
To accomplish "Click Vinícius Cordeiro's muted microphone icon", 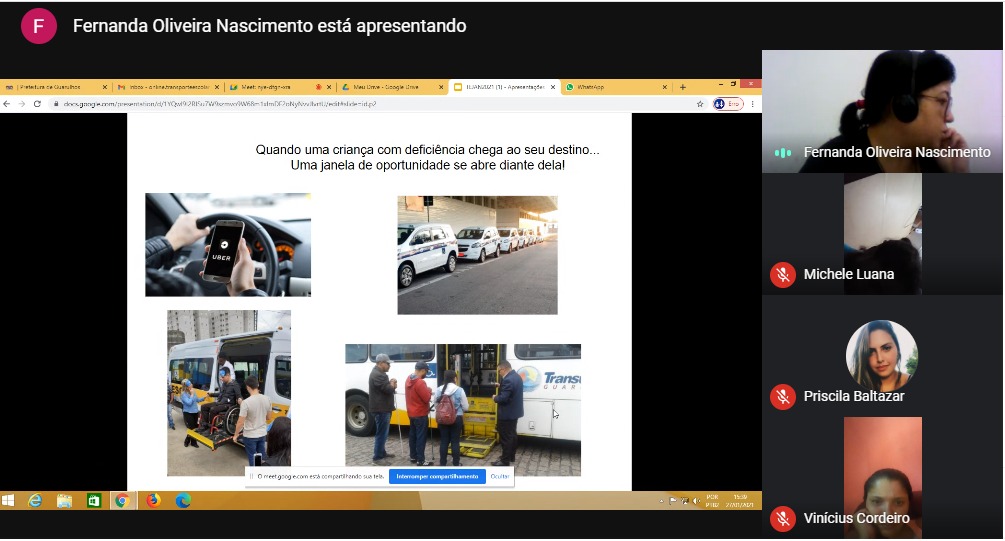I will [782, 518].
